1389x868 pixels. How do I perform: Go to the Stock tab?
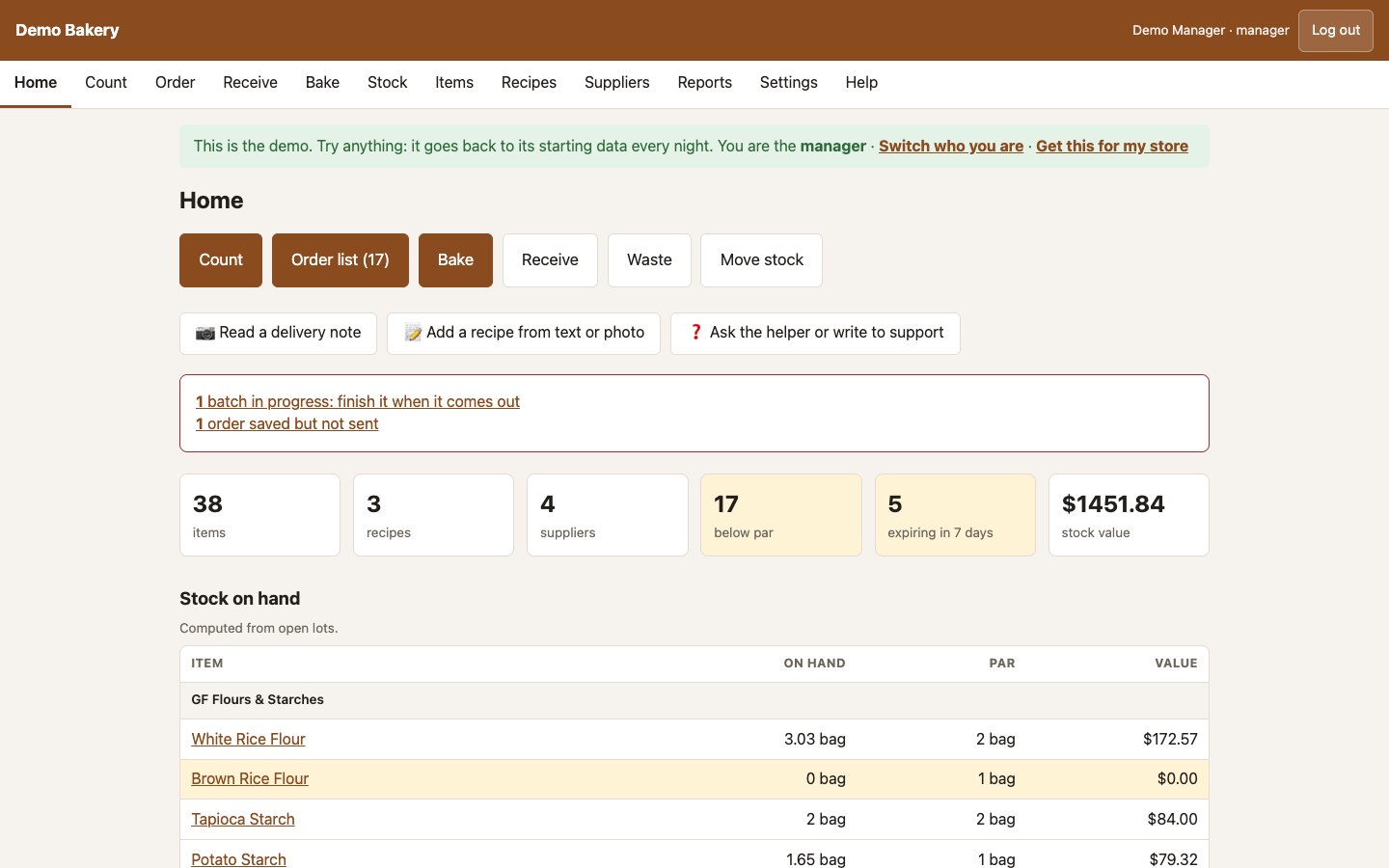coord(387,83)
